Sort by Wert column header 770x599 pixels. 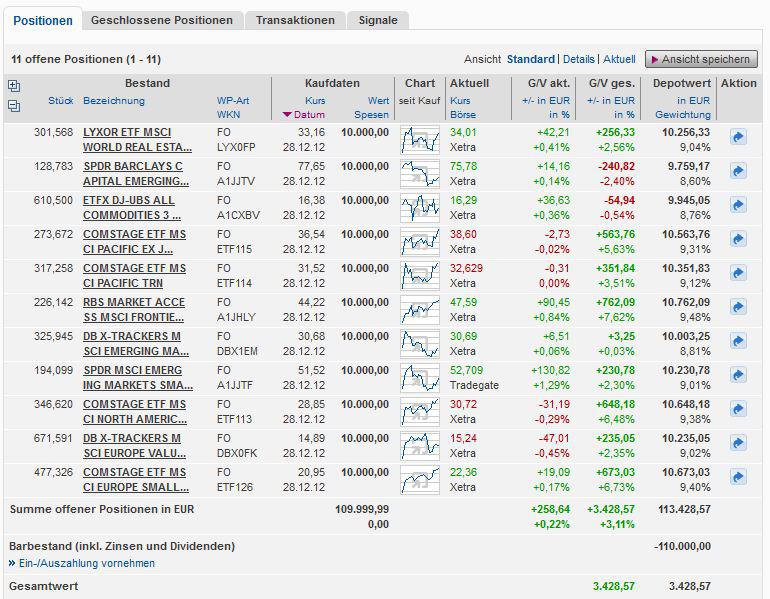[x=378, y=101]
